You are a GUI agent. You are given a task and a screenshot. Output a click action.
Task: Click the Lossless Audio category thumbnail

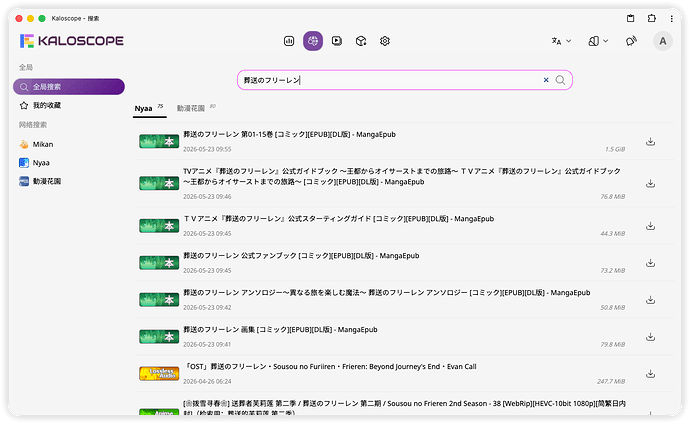(x=159, y=374)
